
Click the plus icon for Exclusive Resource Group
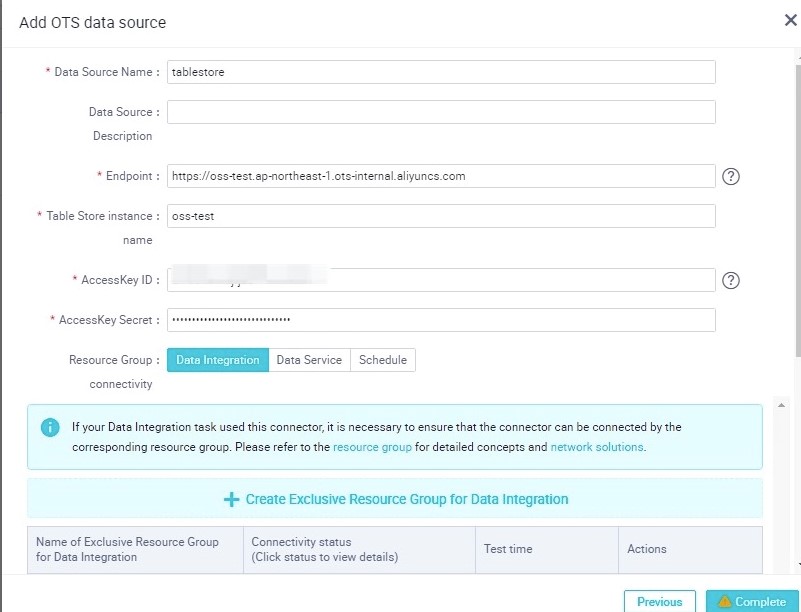(x=231, y=499)
